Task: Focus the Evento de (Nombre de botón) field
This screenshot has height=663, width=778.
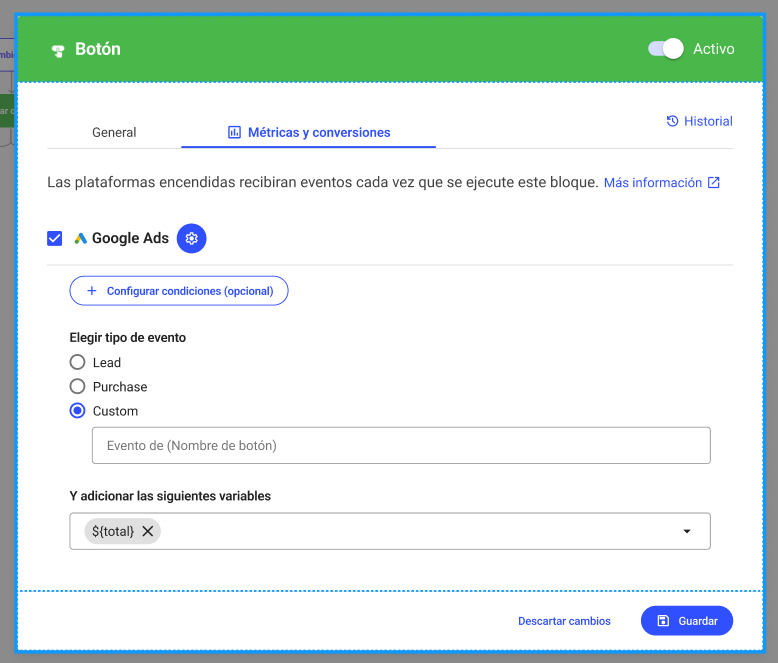Action: pyautogui.click(x=401, y=446)
